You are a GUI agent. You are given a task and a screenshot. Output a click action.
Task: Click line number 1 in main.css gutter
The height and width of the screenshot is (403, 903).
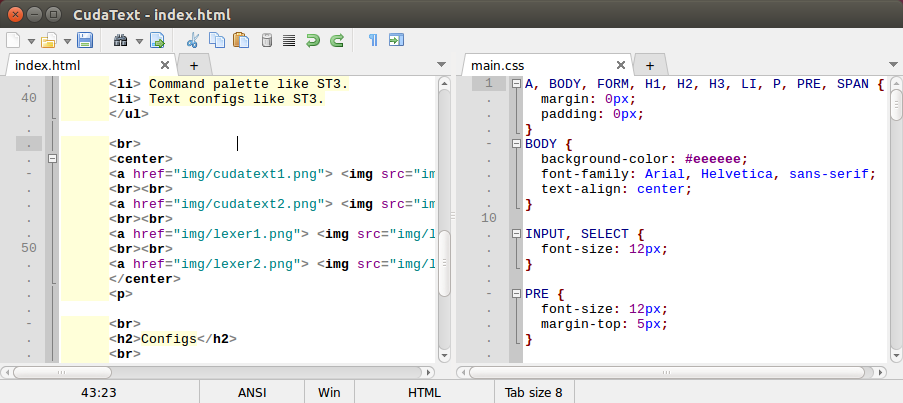[x=489, y=83]
